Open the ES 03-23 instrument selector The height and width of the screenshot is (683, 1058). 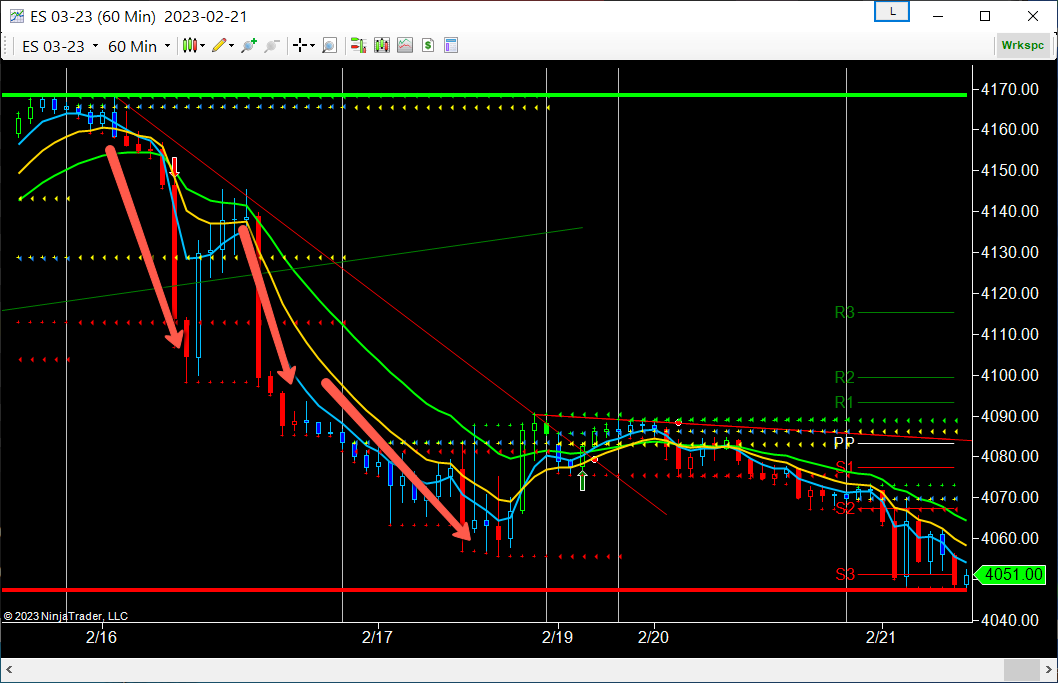(x=60, y=47)
